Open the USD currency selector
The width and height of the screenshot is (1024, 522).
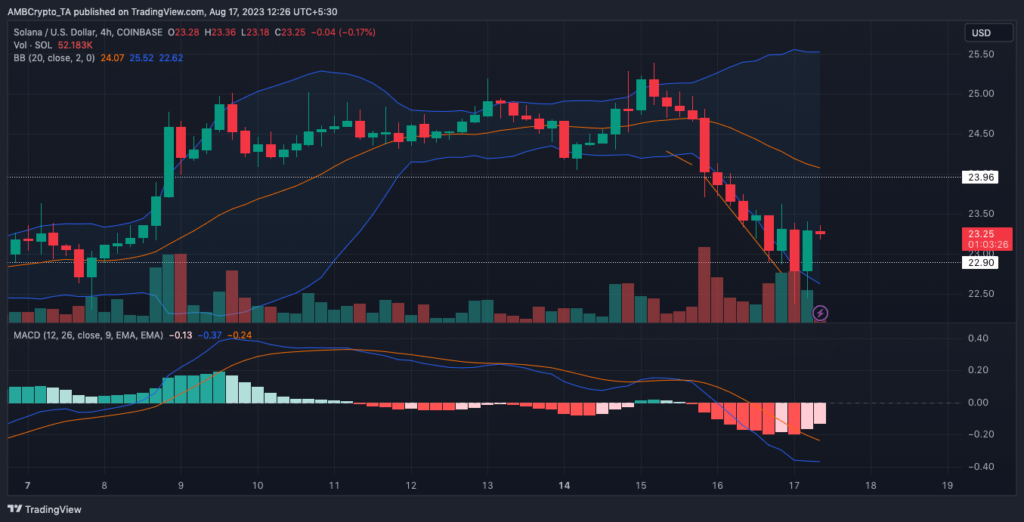pos(981,33)
